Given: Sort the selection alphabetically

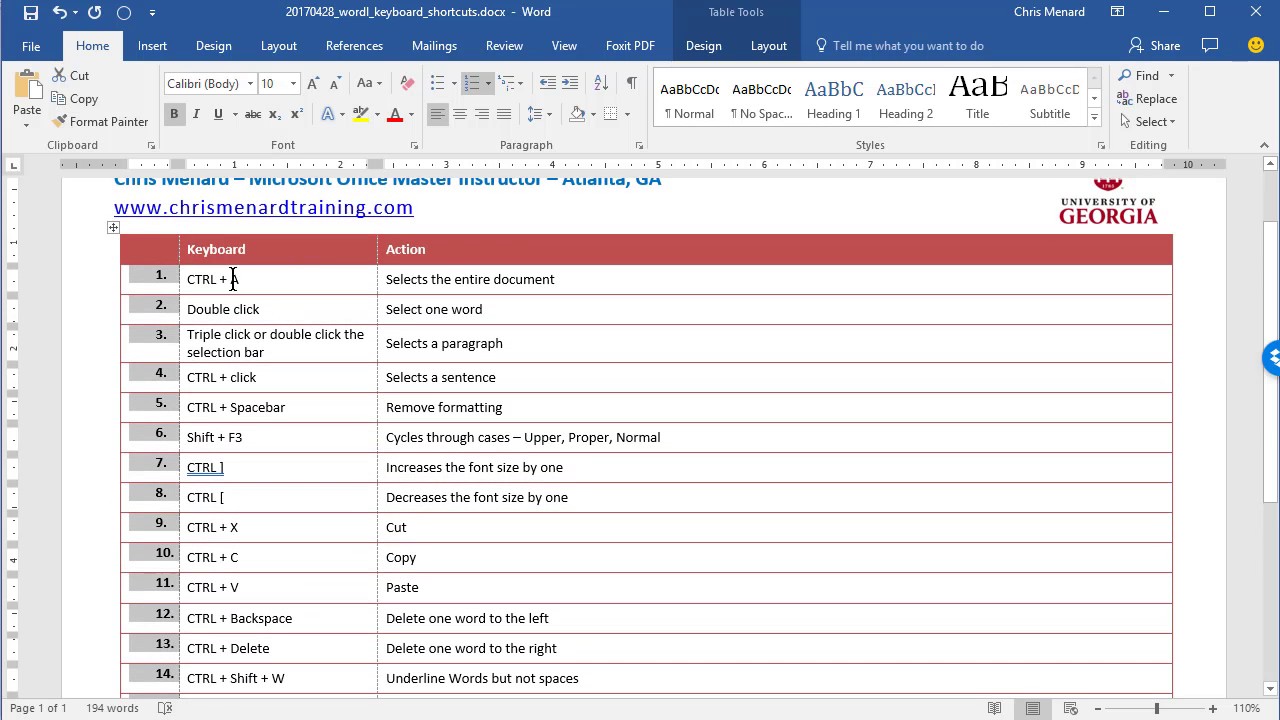Looking at the screenshot, I should click(601, 83).
